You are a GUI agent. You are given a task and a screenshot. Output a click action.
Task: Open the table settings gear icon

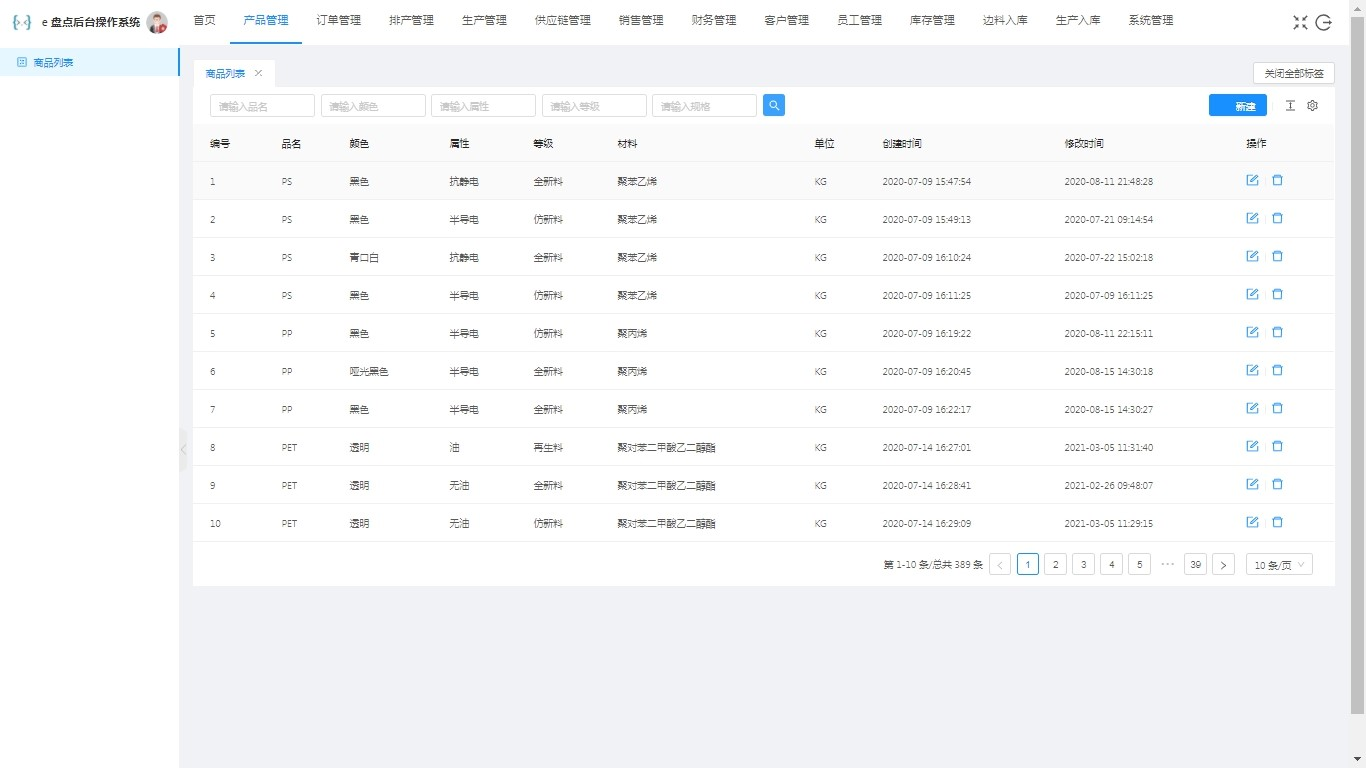tap(1312, 105)
